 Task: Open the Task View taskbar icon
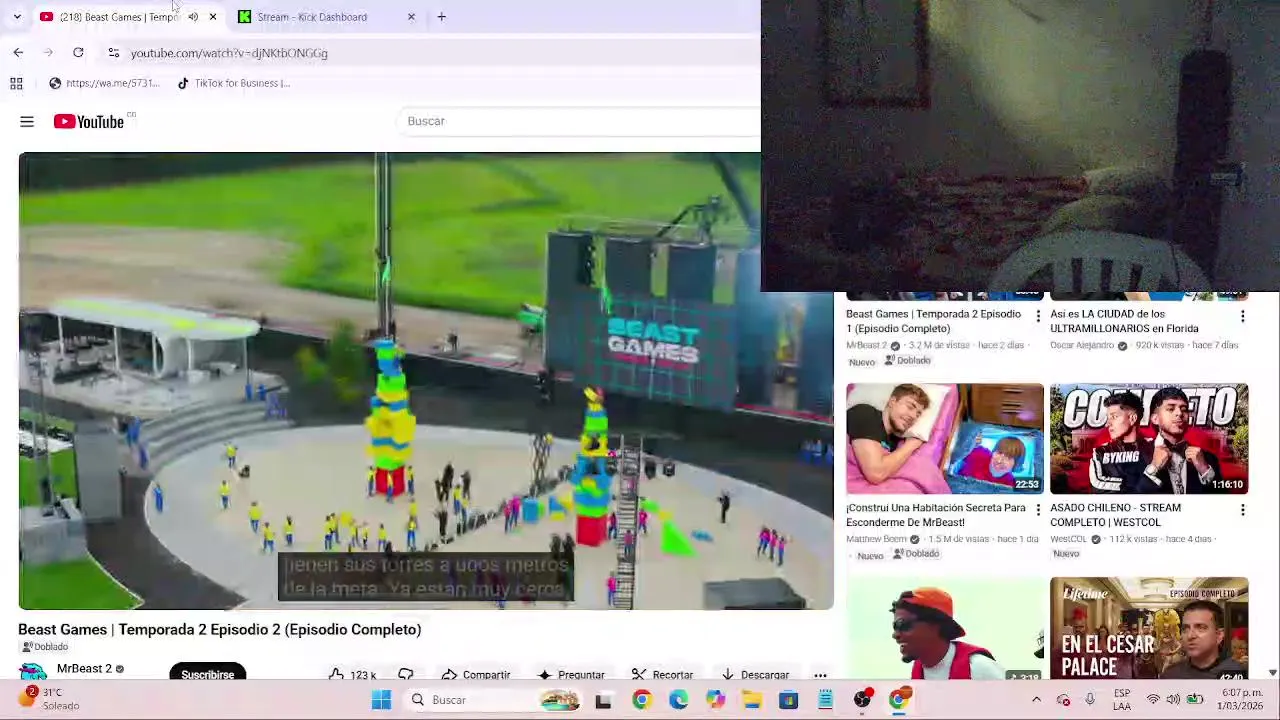[x=603, y=700]
